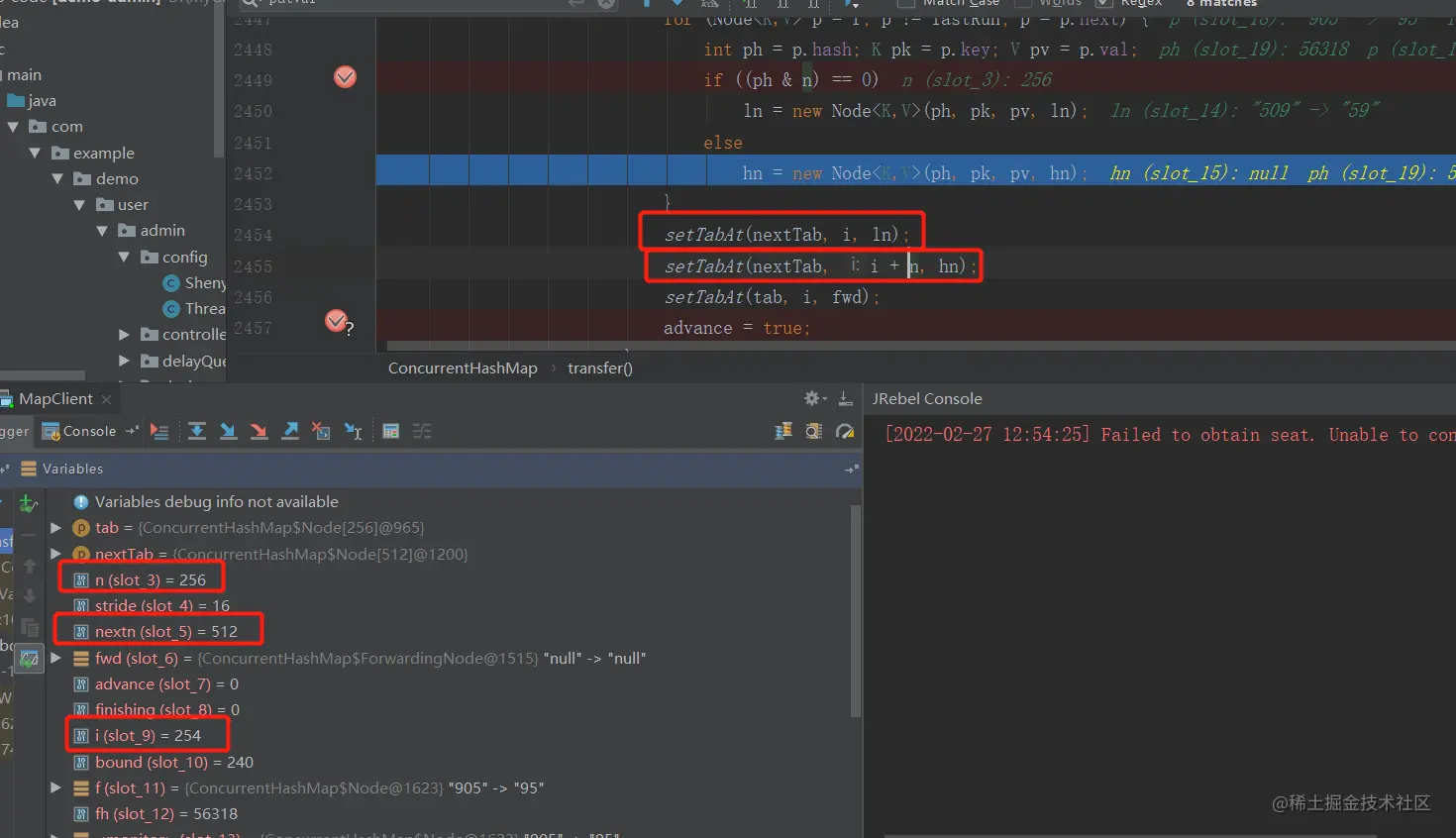Select the nextn (slot_5) = 512 variable
The width and height of the screenshot is (1456, 838).
point(166,631)
